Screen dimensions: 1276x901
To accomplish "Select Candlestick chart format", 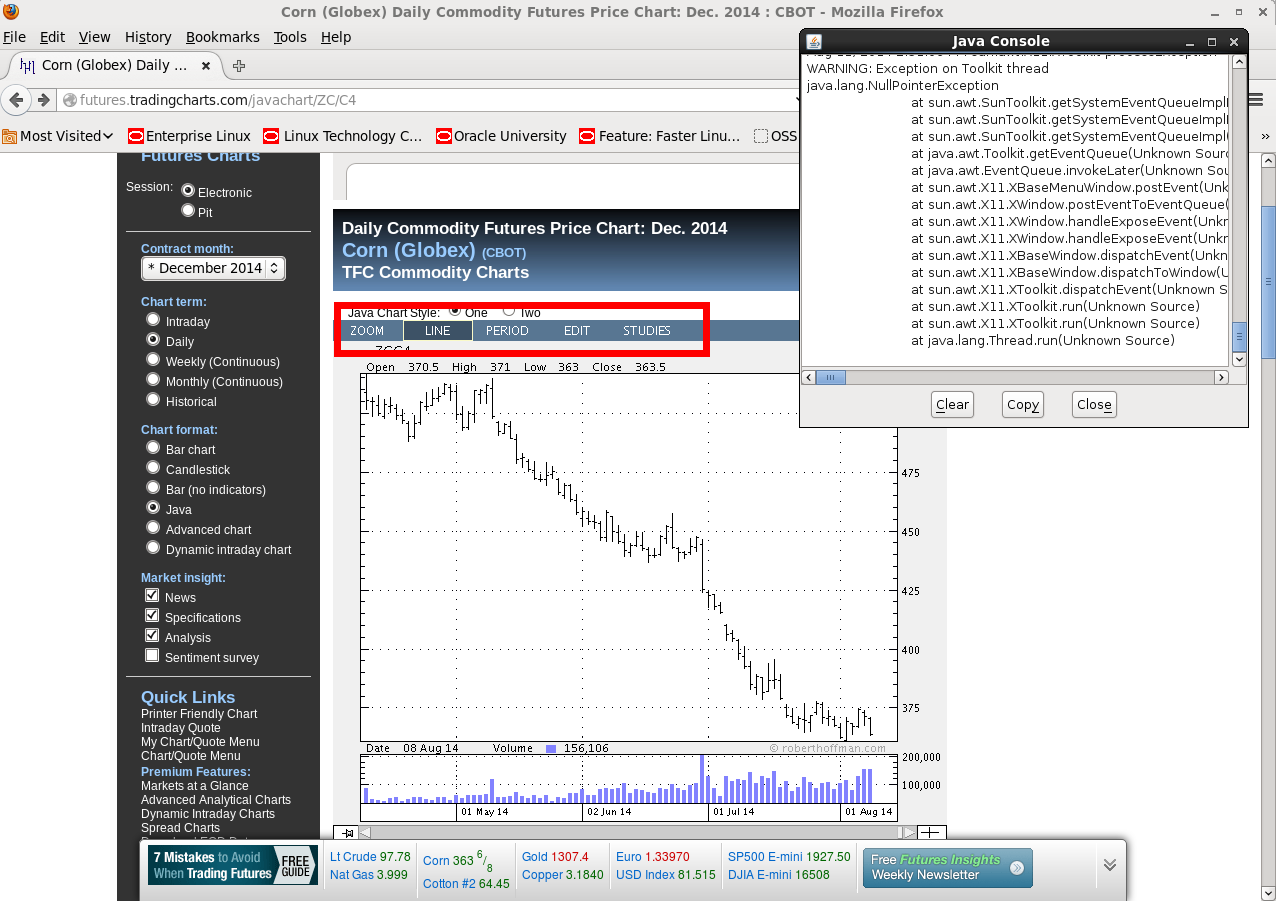I will coord(153,468).
